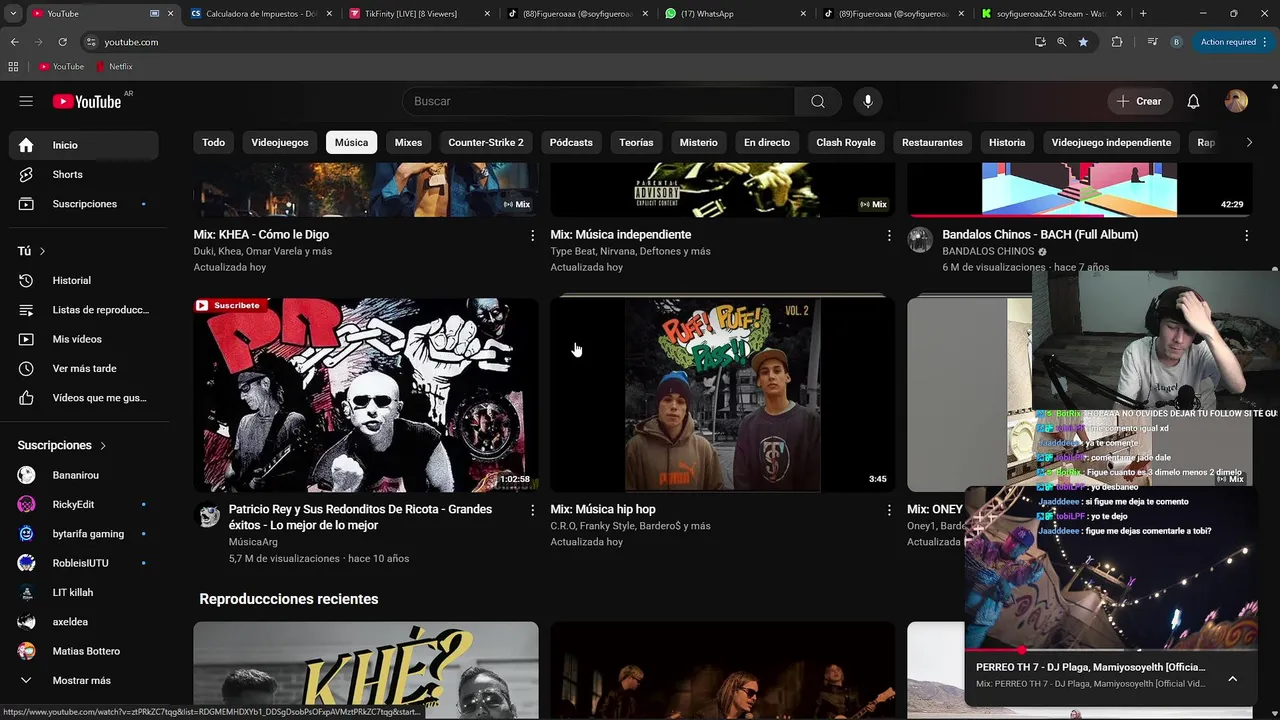The image size is (1280, 720).
Task: Click the bookmark star in address bar
Action: 1083,42
